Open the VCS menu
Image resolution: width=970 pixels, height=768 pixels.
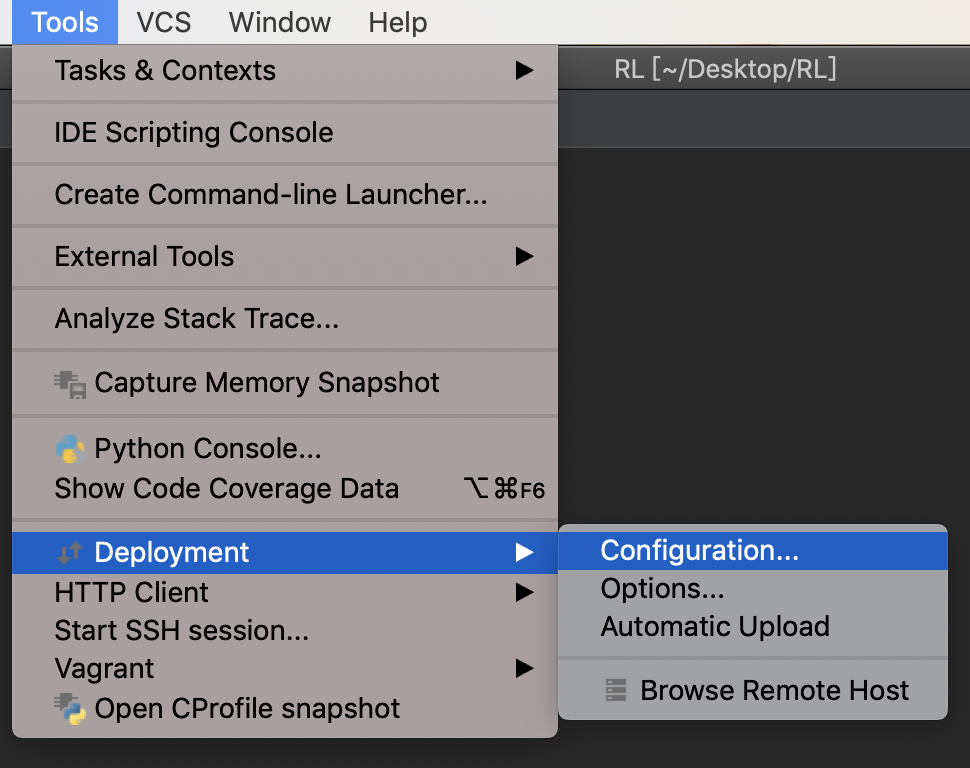(164, 22)
